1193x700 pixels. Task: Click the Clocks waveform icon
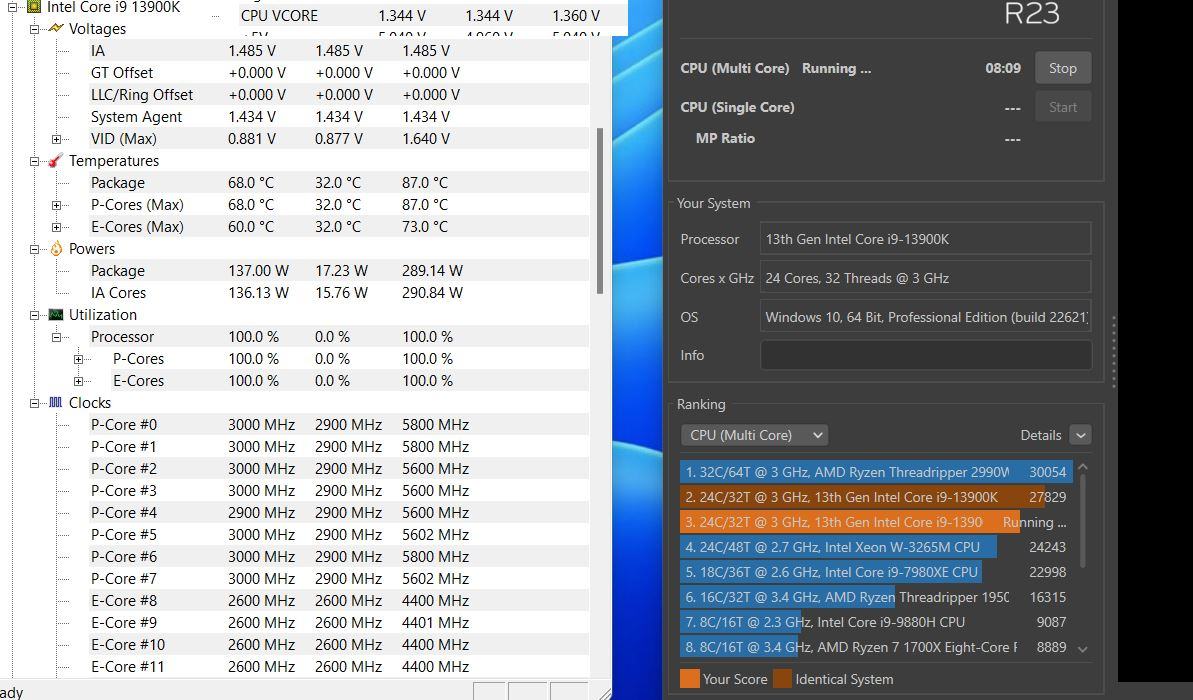(x=56, y=402)
